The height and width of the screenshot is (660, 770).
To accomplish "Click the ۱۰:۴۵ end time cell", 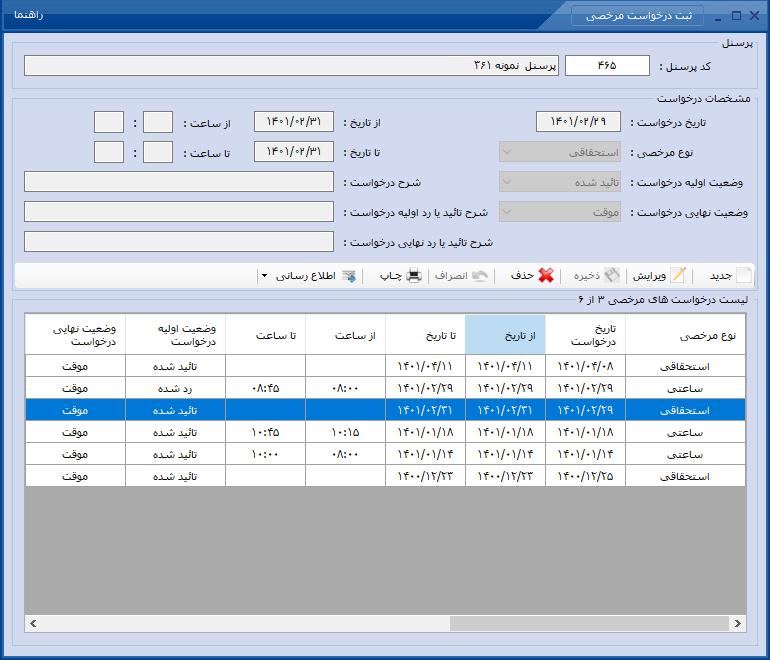I will (266, 432).
